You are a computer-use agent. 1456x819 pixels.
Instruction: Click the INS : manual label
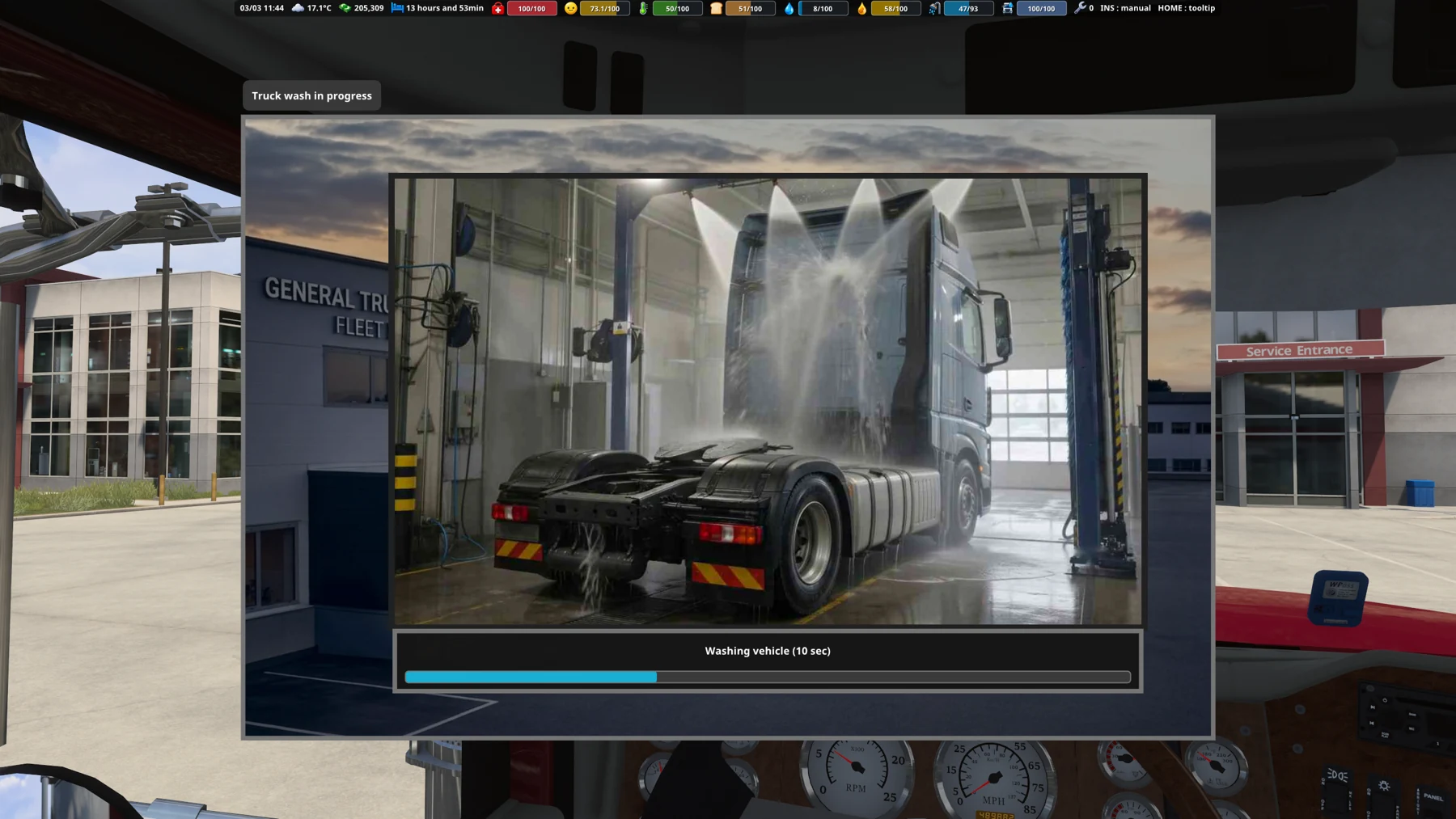point(1125,8)
